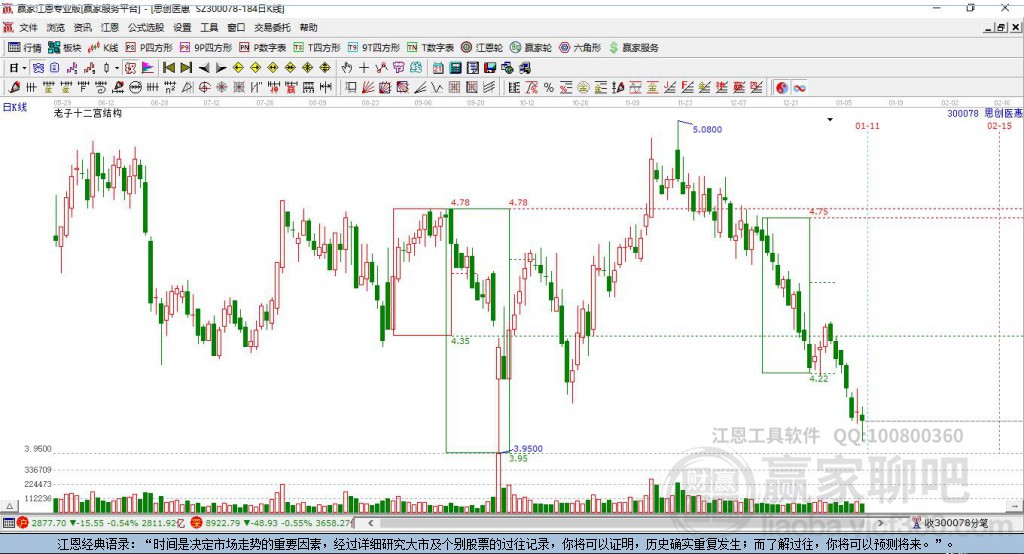Open the 板块 sector view
This screenshot has height=554, width=1024.
(x=65, y=48)
